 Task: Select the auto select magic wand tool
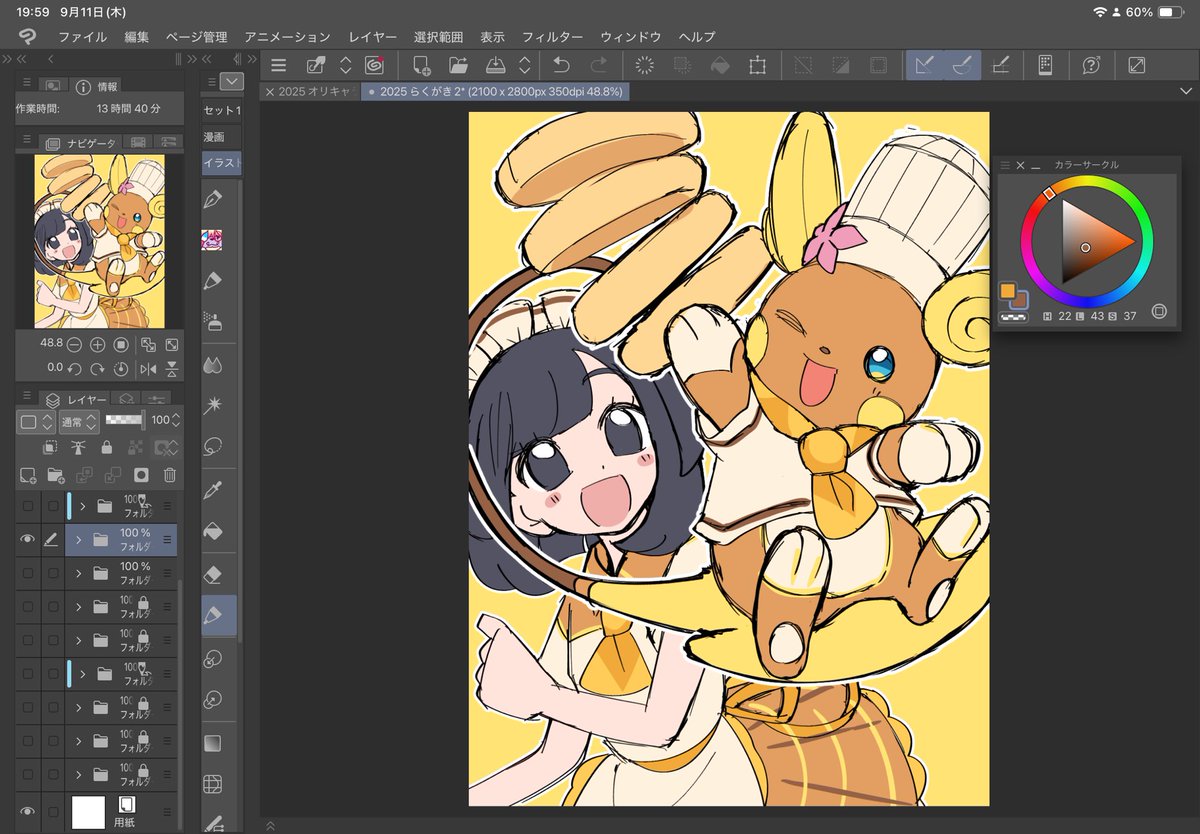pyautogui.click(x=211, y=406)
